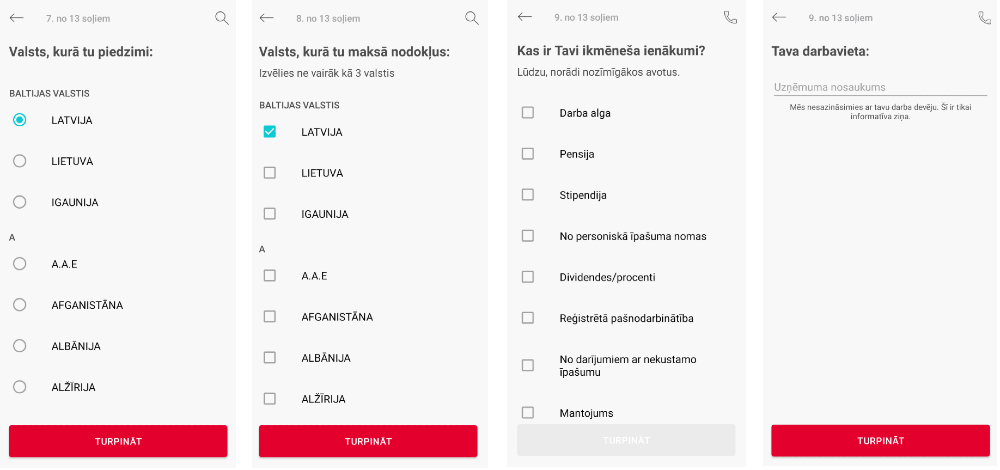Choose IGAUNIJA radio button for birth country

(x=20, y=202)
